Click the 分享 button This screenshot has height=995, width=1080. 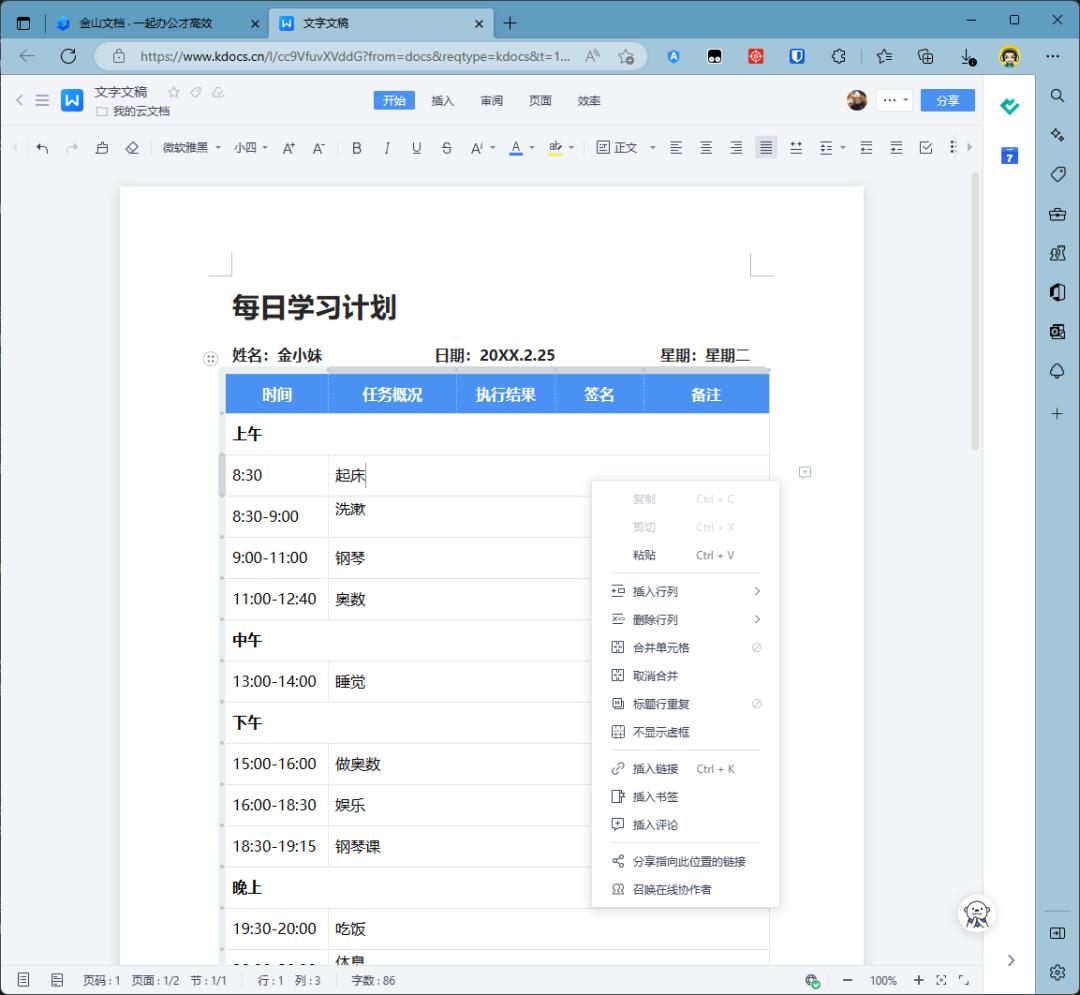point(947,100)
